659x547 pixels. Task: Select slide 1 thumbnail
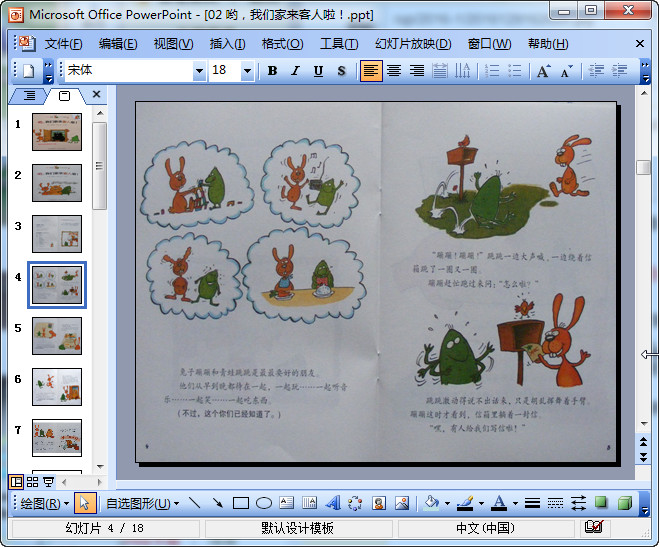57,132
